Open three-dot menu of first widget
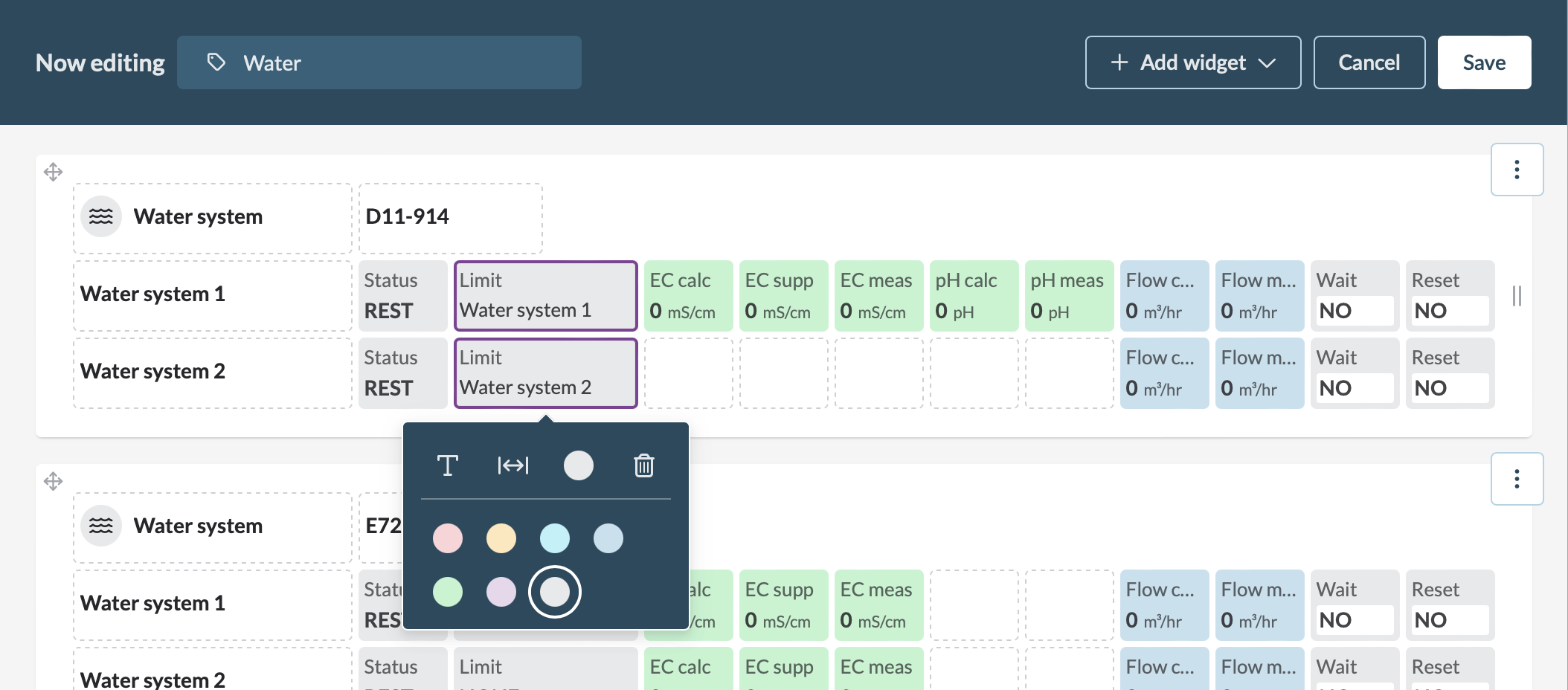The width and height of the screenshot is (1568, 690). point(1516,170)
